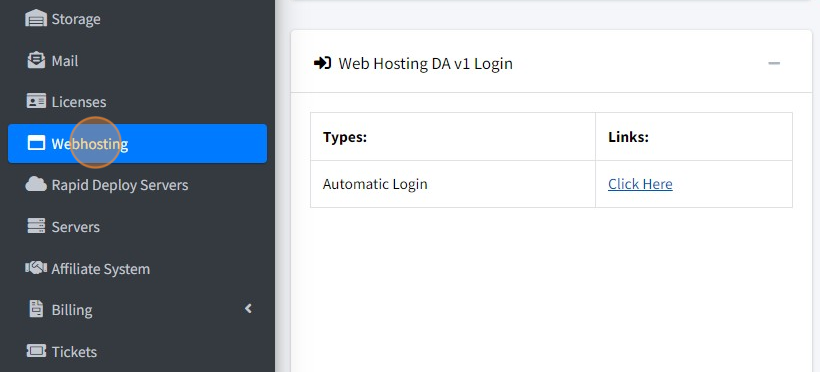Image resolution: width=820 pixels, height=372 pixels.
Task: Open Affiliate System page
Action: 138,268
